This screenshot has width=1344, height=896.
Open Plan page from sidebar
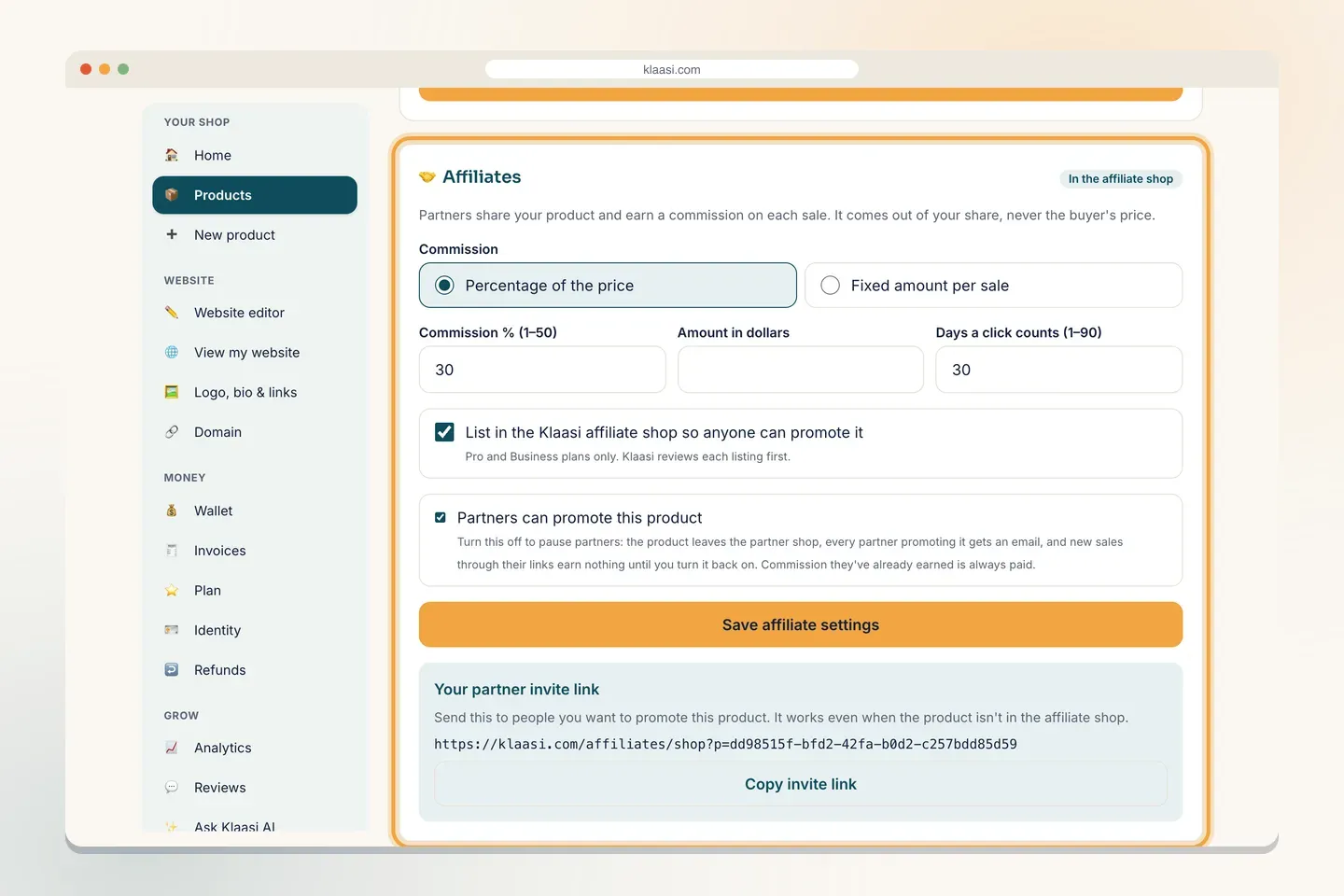[x=255, y=590]
